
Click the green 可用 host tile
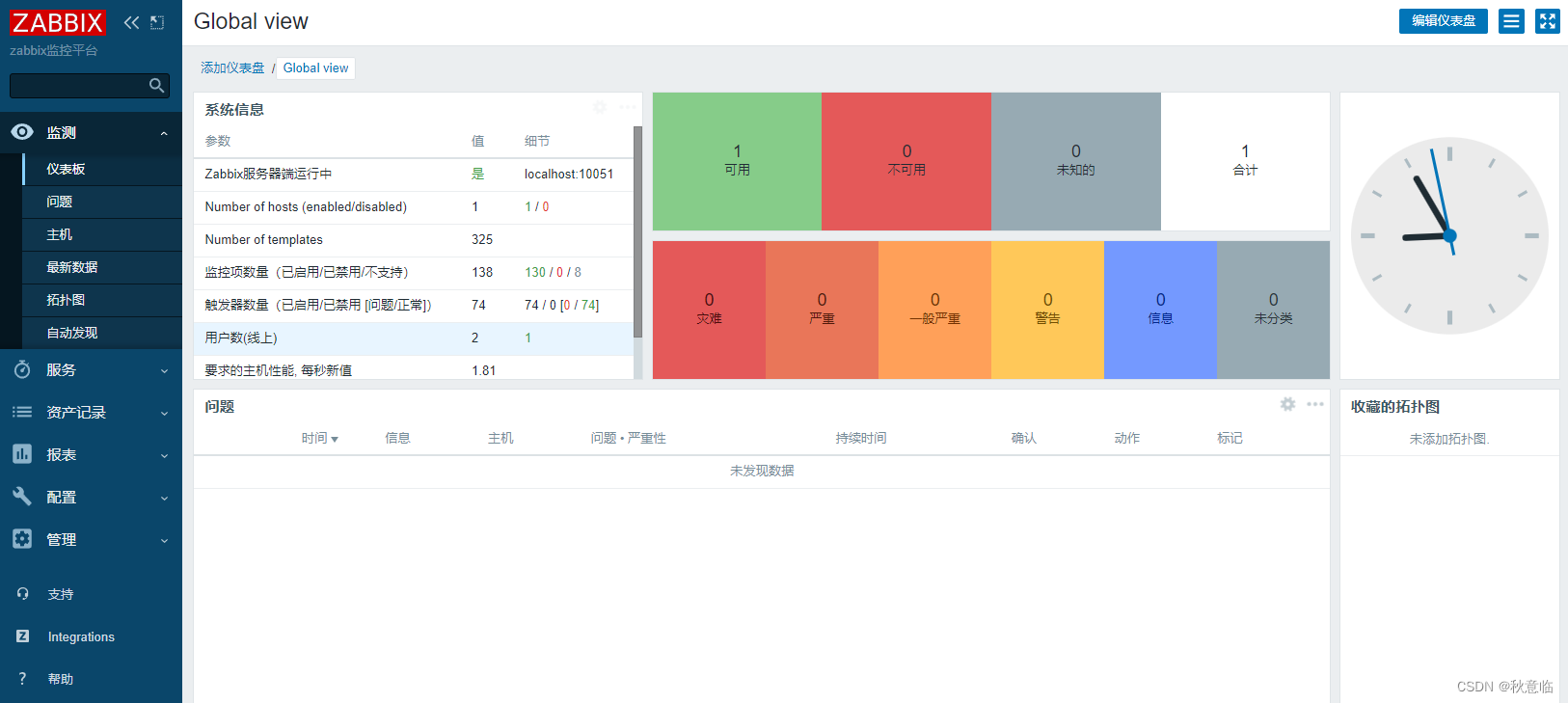(x=737, y=161)
